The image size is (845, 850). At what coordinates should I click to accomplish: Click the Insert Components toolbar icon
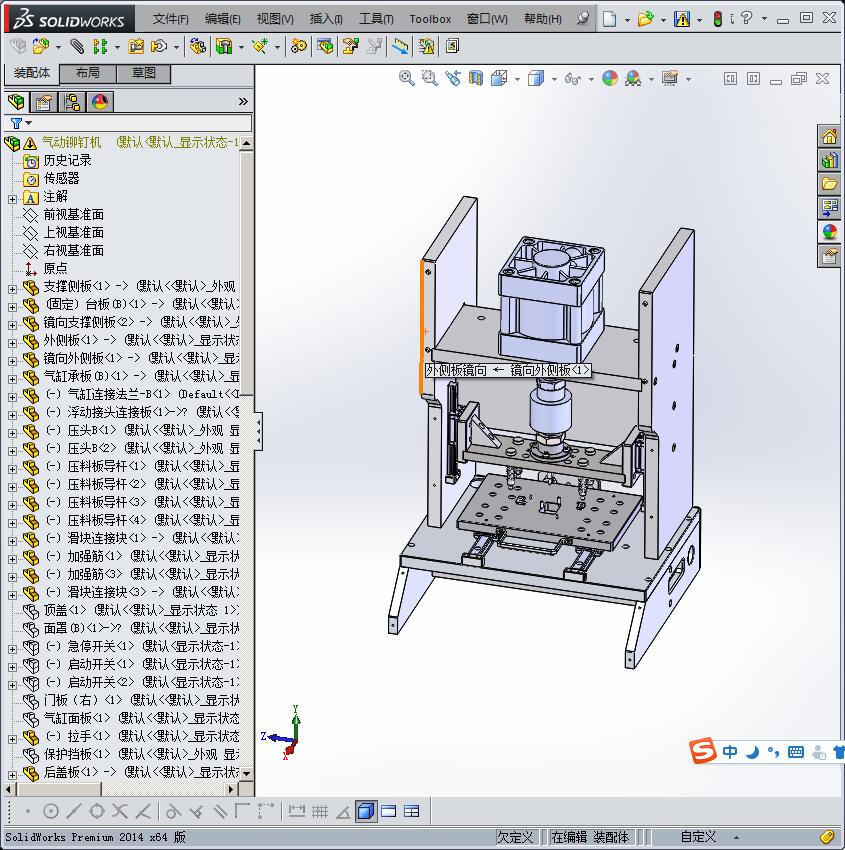[x=40, y=47]
